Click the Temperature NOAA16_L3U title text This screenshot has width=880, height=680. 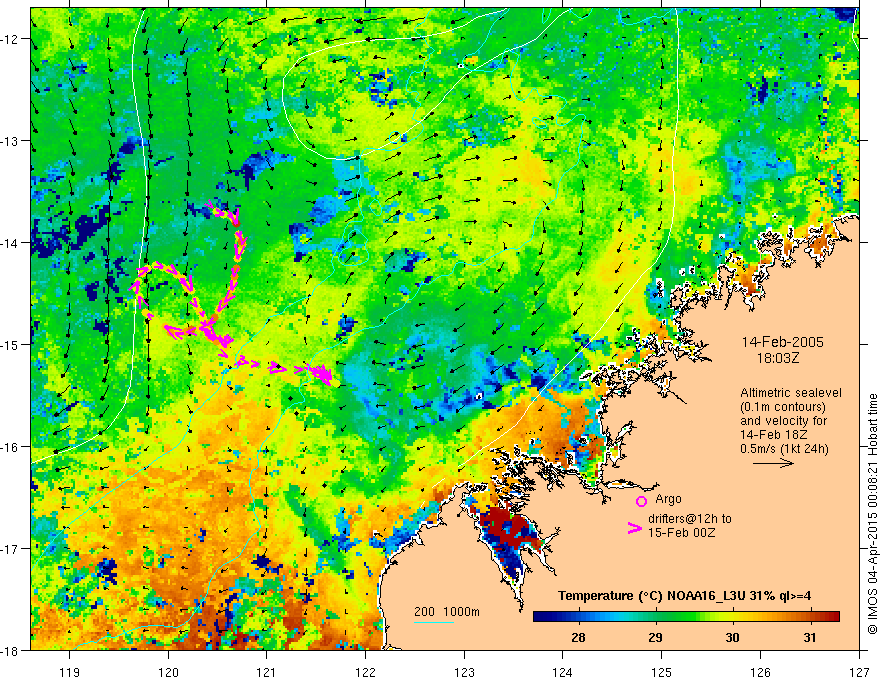click(x=684, y=596)
